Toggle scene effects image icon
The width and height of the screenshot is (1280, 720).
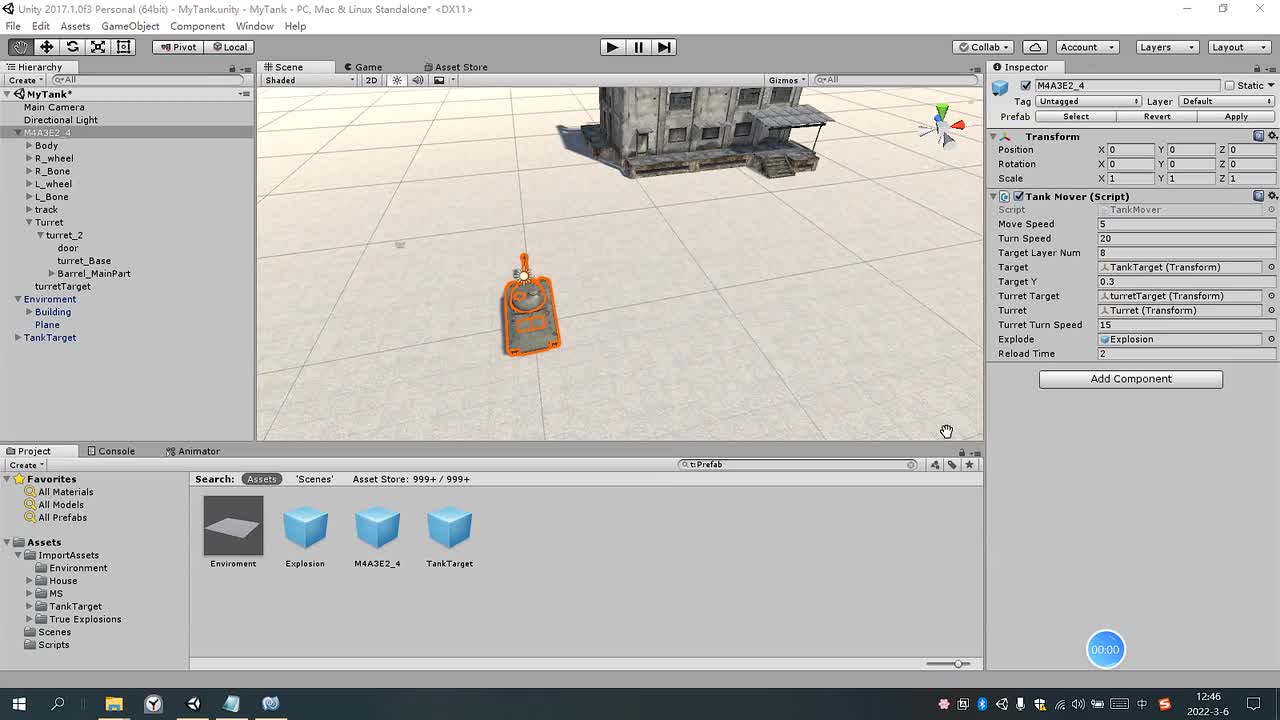click(439, 80)
